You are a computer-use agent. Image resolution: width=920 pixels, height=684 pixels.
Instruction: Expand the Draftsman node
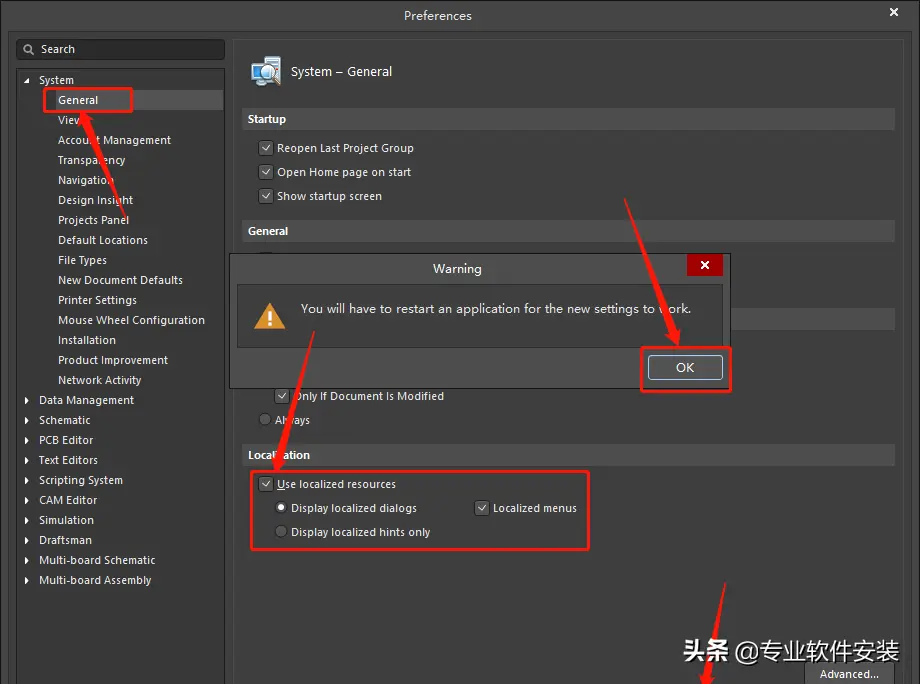(26, 540)
